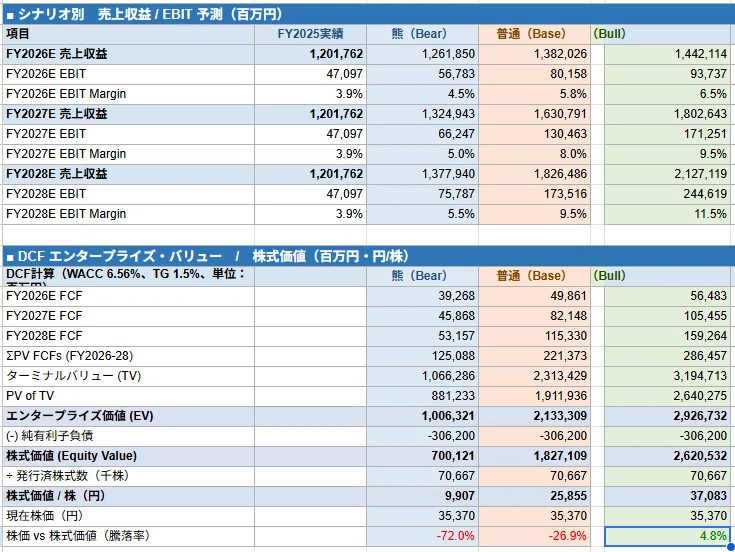Select the ΣPV FCFs (FY2026-28) label
Viewport: 735px width, 552px height.
coord(70,356)
